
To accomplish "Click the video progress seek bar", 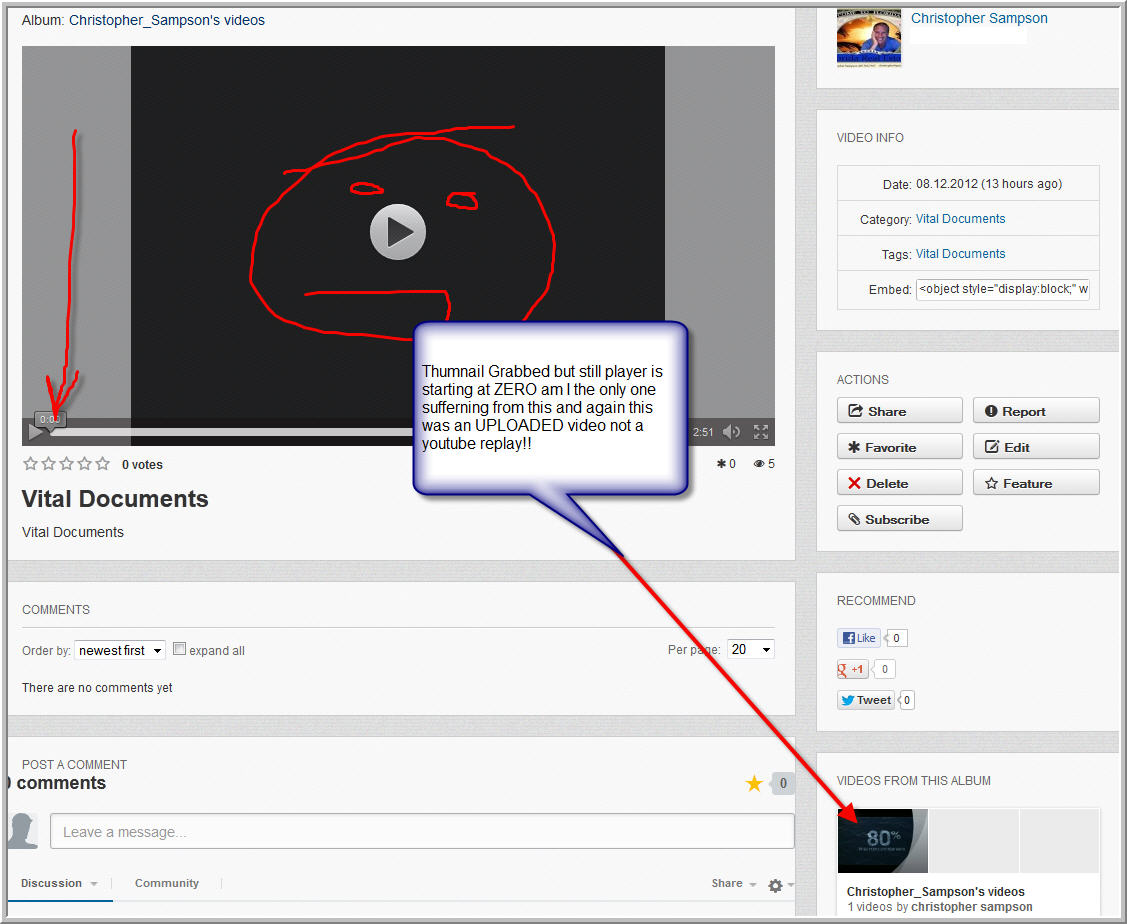I will [x=230, y=432].
